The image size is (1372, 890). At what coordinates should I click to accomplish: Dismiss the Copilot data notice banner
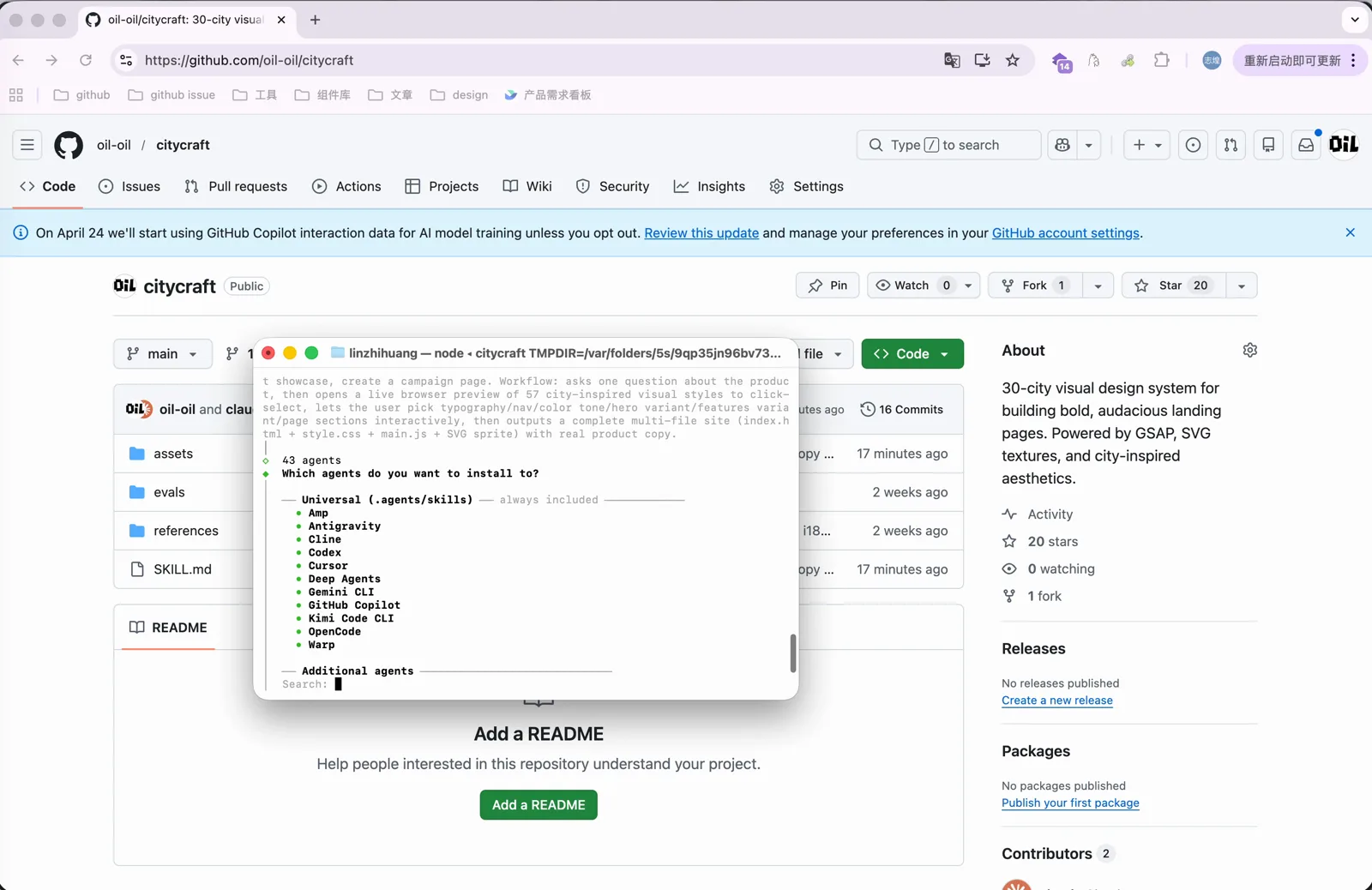click(x=1350, y=232)
